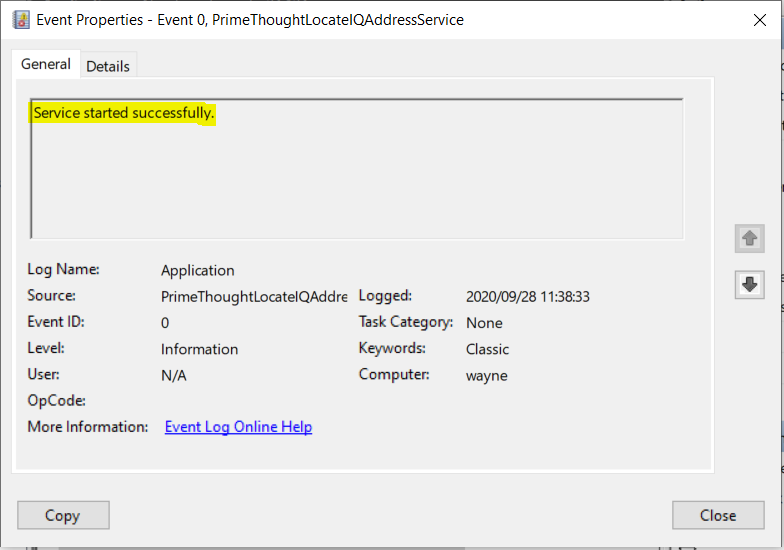Click the Keywords value 'Classic'

(x=487, y=349)
